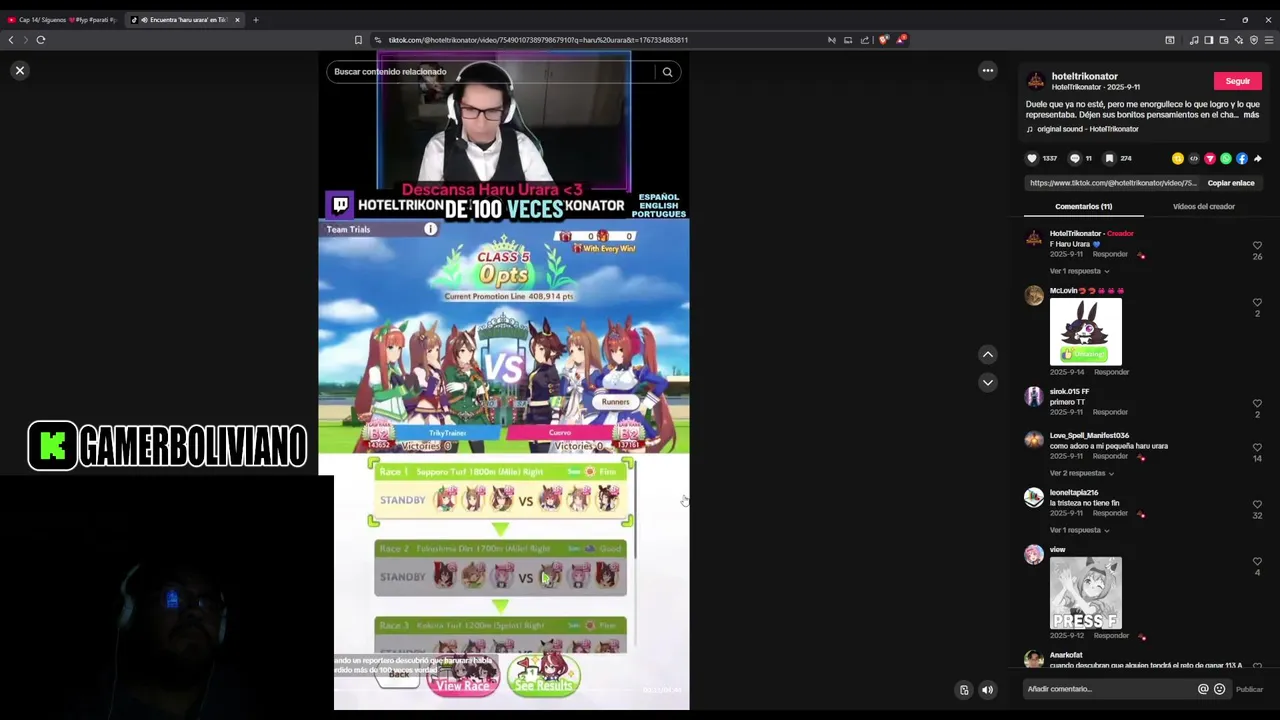
Task: Reply to sirok.015 FF comment via Responder
Action: click(x=1110, y=412)
